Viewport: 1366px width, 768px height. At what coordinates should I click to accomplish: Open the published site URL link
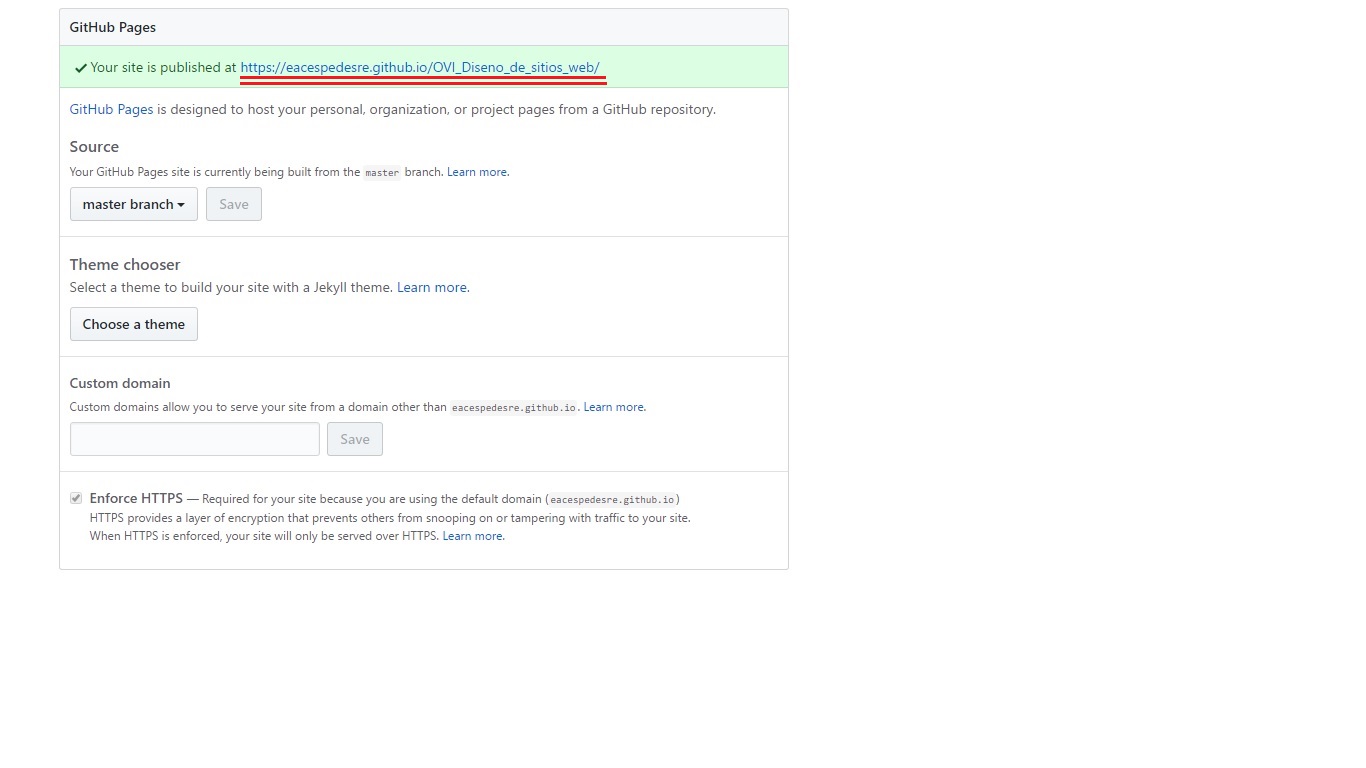click(420, 67)
